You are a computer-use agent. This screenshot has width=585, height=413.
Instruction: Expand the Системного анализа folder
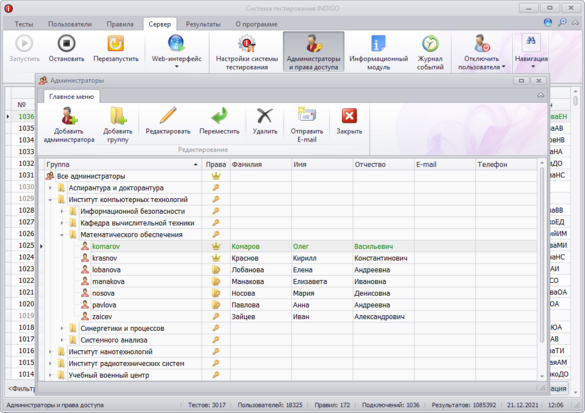tap(62, 340)
